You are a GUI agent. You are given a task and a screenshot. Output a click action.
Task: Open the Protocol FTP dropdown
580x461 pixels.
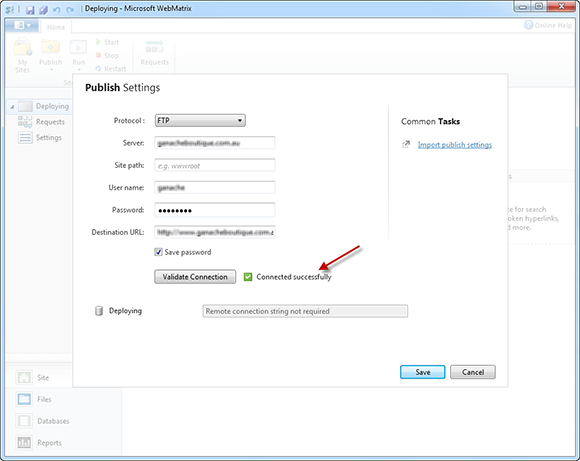click(200, 121)
